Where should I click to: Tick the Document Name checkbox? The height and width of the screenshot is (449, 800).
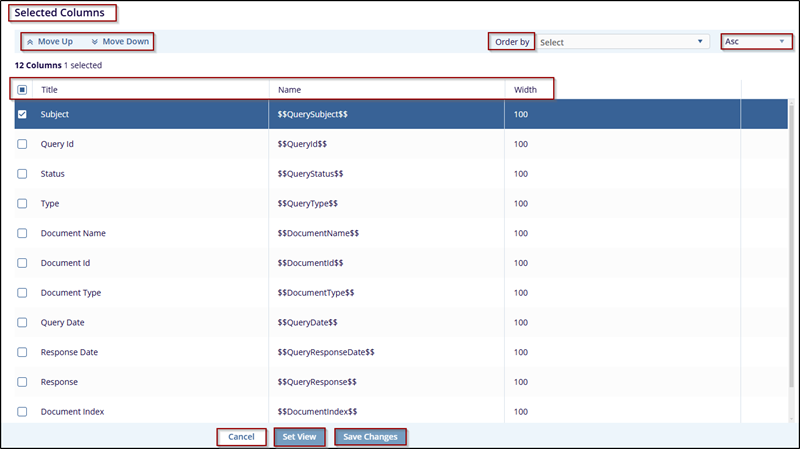pyautogui.click(x=23, y=233)
